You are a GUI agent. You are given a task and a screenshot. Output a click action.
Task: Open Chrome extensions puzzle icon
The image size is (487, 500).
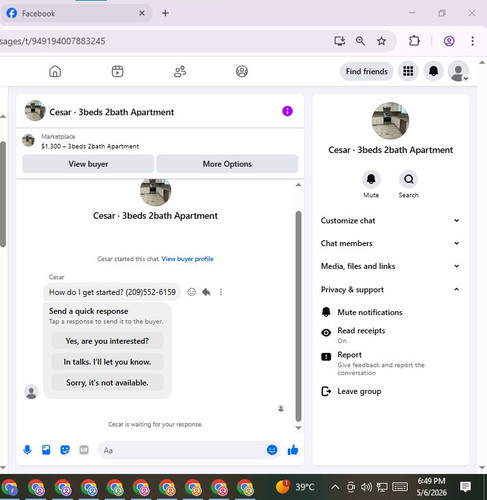[x=414, y=41]
